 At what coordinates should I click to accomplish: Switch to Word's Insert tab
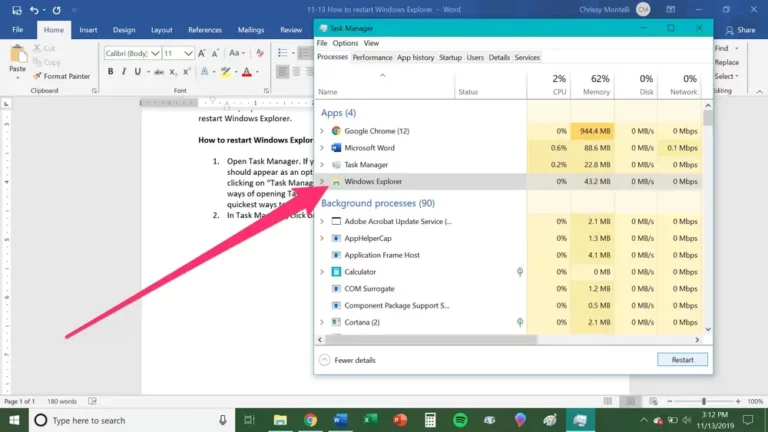[x=88, y=30]
